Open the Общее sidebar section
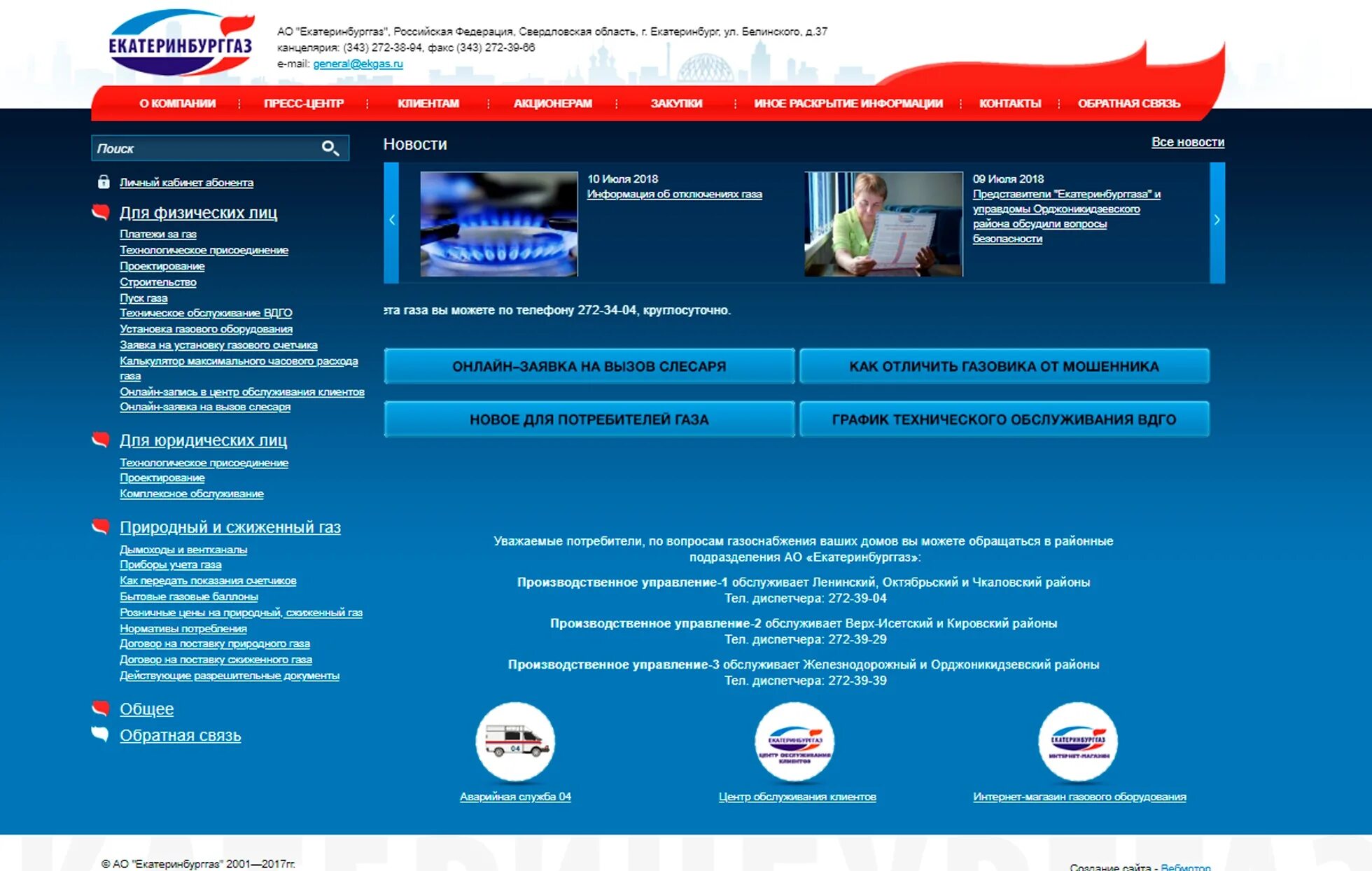Viewport: 1372px width, 871px height. [146, 709]
